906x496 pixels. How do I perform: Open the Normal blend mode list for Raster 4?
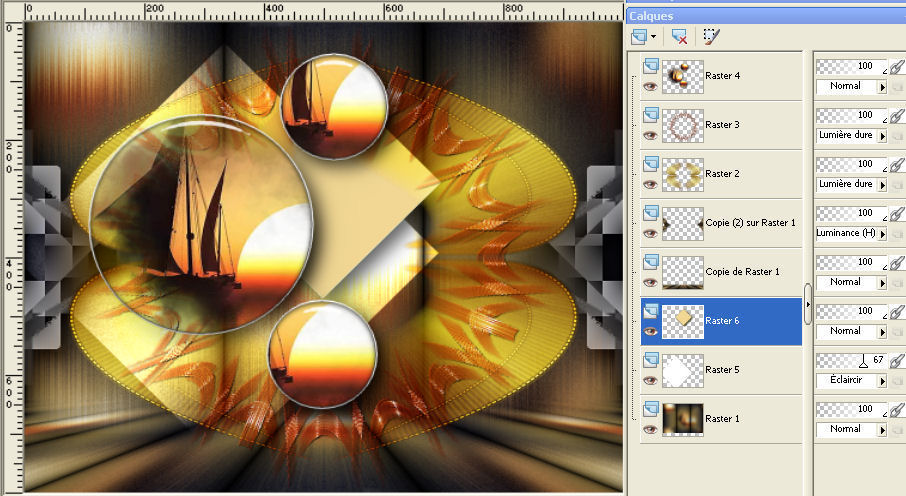(x=882, y=87)
